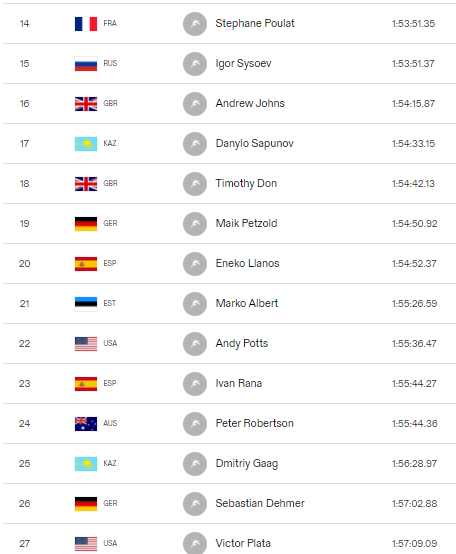The height and width of the screenshot is (554, 456).
Task: Open Marko Albert's name link
Action: [x=247, y=303]
